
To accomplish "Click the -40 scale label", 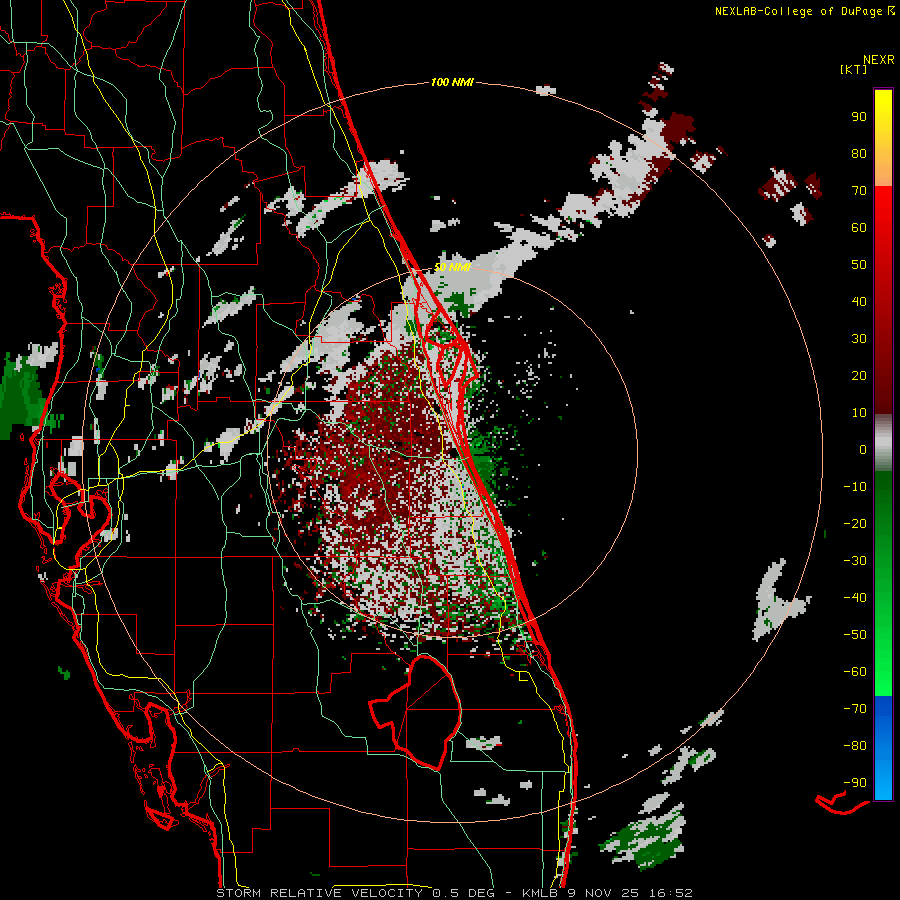I will (855, 598).
